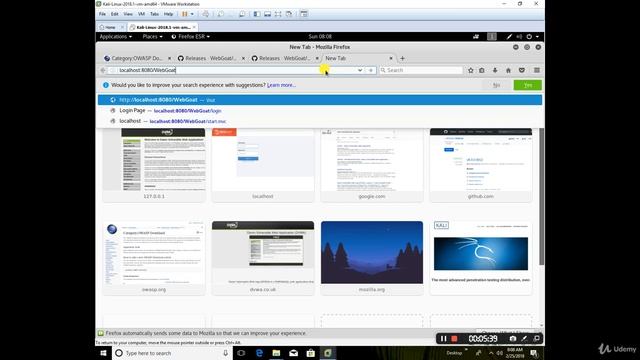This screenshot has width=640, height=360.
Task: Toggle VMware library sidebar view icon
Action: pos(257,14)
